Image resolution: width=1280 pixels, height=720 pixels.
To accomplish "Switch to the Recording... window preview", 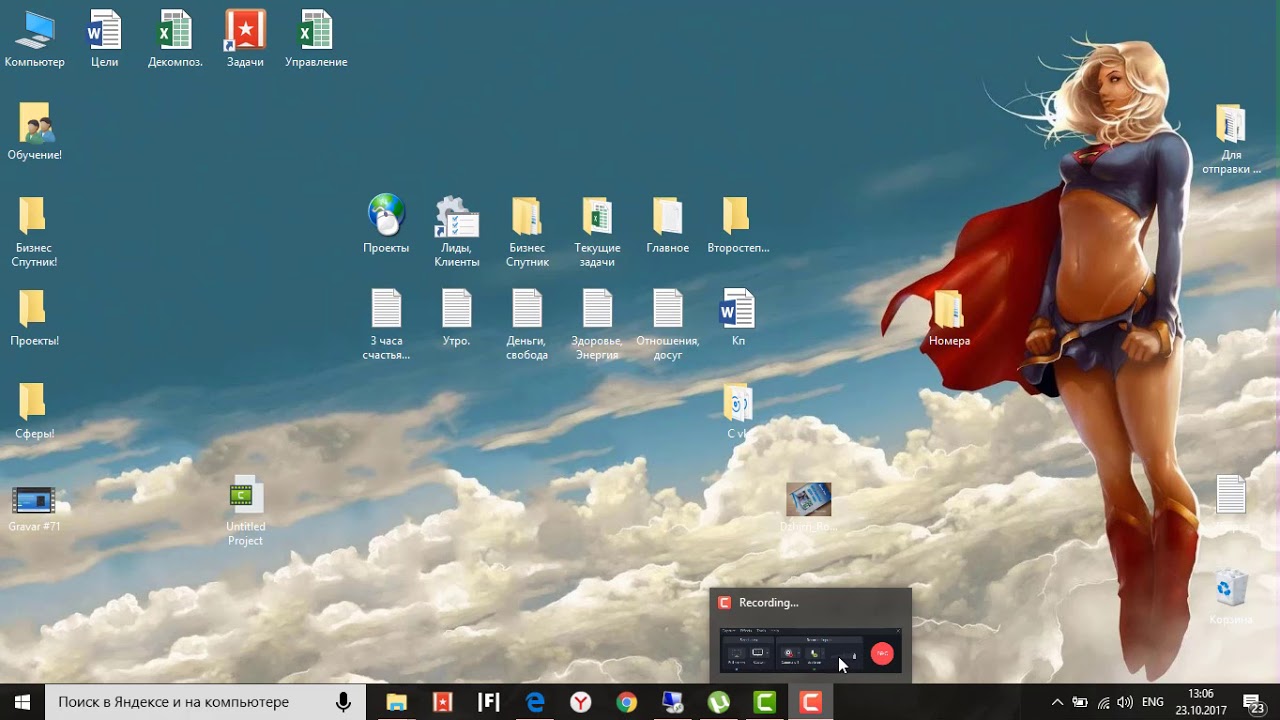I will [x=811, y=636].
